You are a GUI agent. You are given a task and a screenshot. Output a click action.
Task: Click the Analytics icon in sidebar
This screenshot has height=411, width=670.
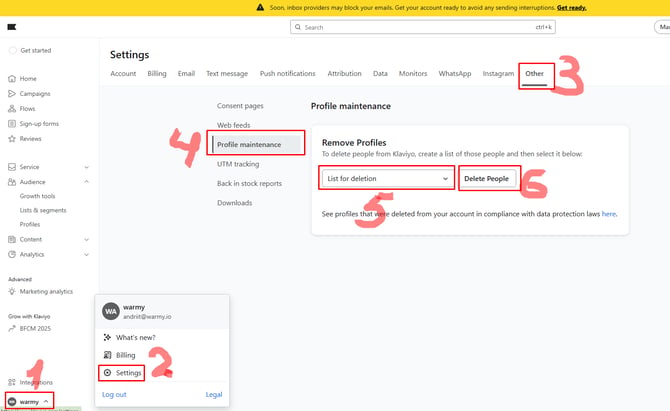click(12, 254)
